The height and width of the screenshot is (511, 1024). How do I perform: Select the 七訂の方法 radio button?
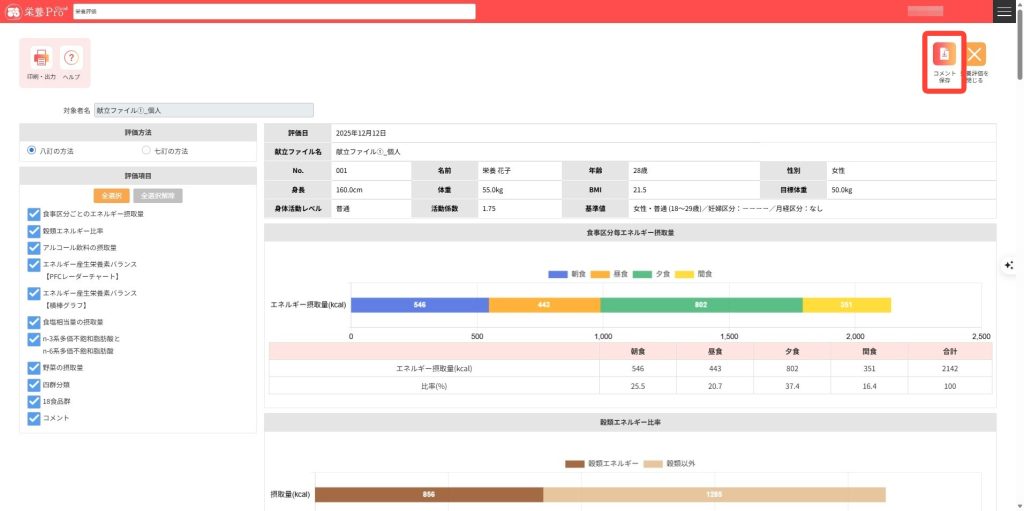(147, 151)
